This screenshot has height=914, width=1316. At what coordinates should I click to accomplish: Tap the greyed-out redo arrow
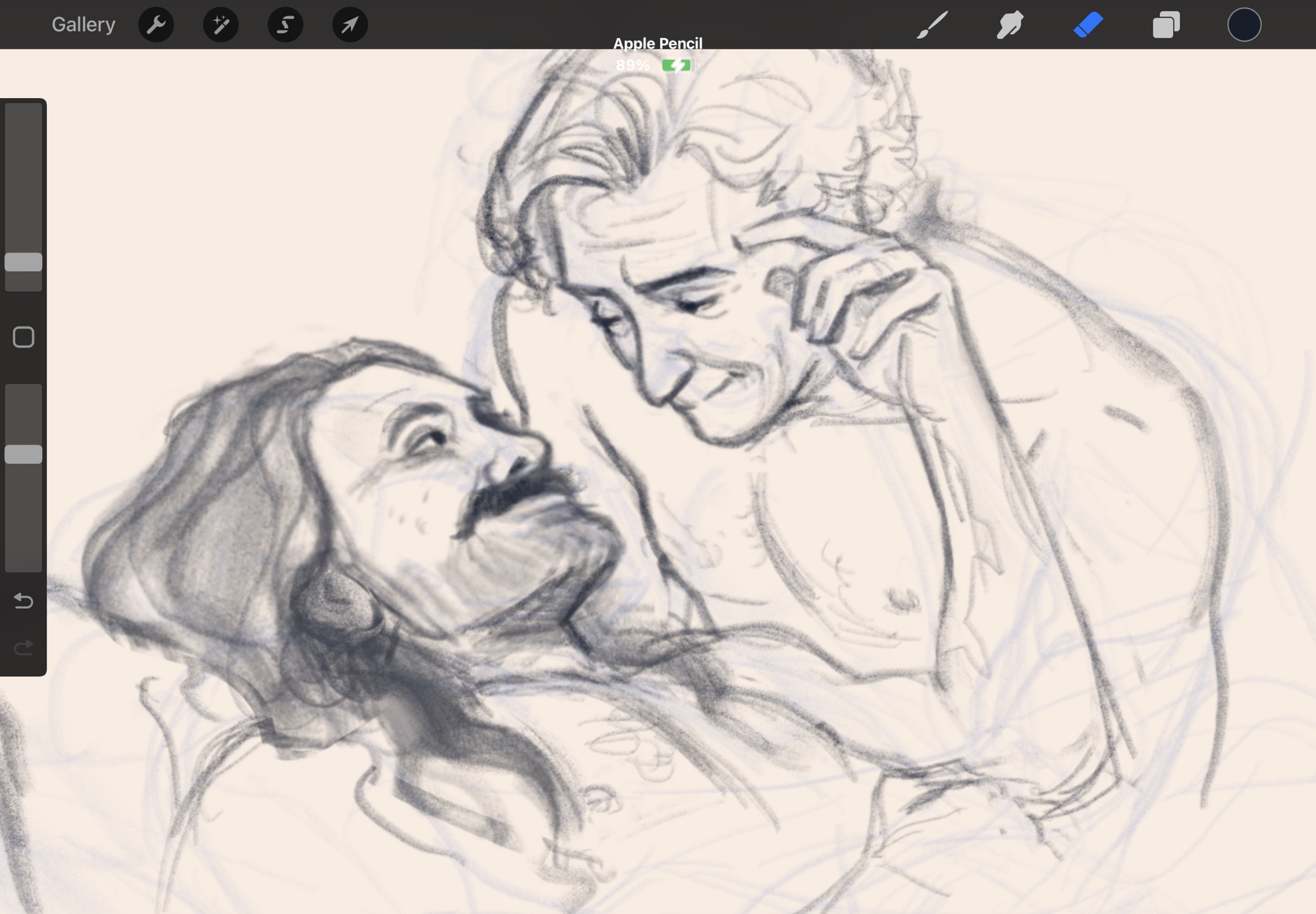[24, 648]
